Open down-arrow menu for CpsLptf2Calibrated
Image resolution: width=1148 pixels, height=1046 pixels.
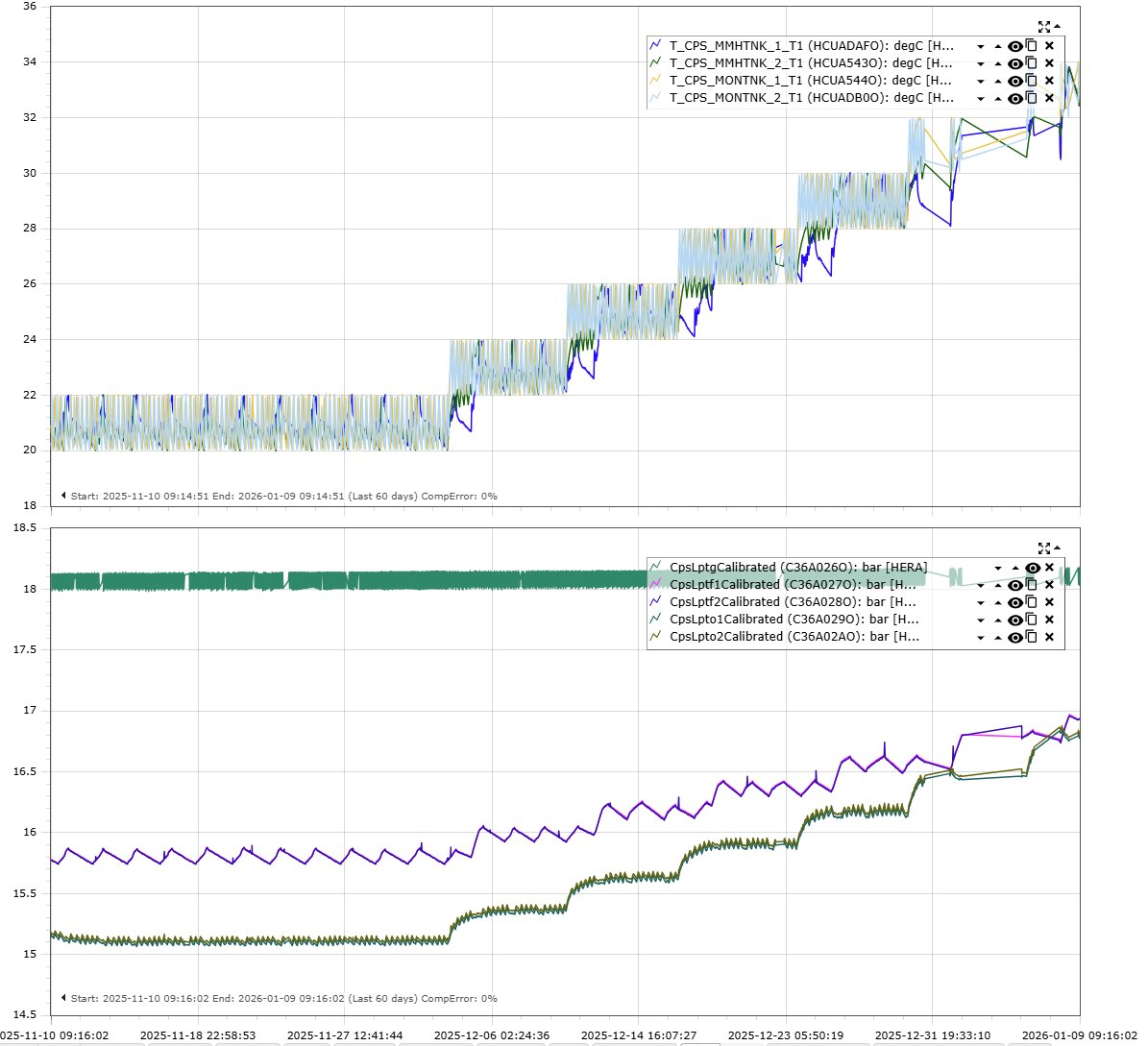pos(980,603)
